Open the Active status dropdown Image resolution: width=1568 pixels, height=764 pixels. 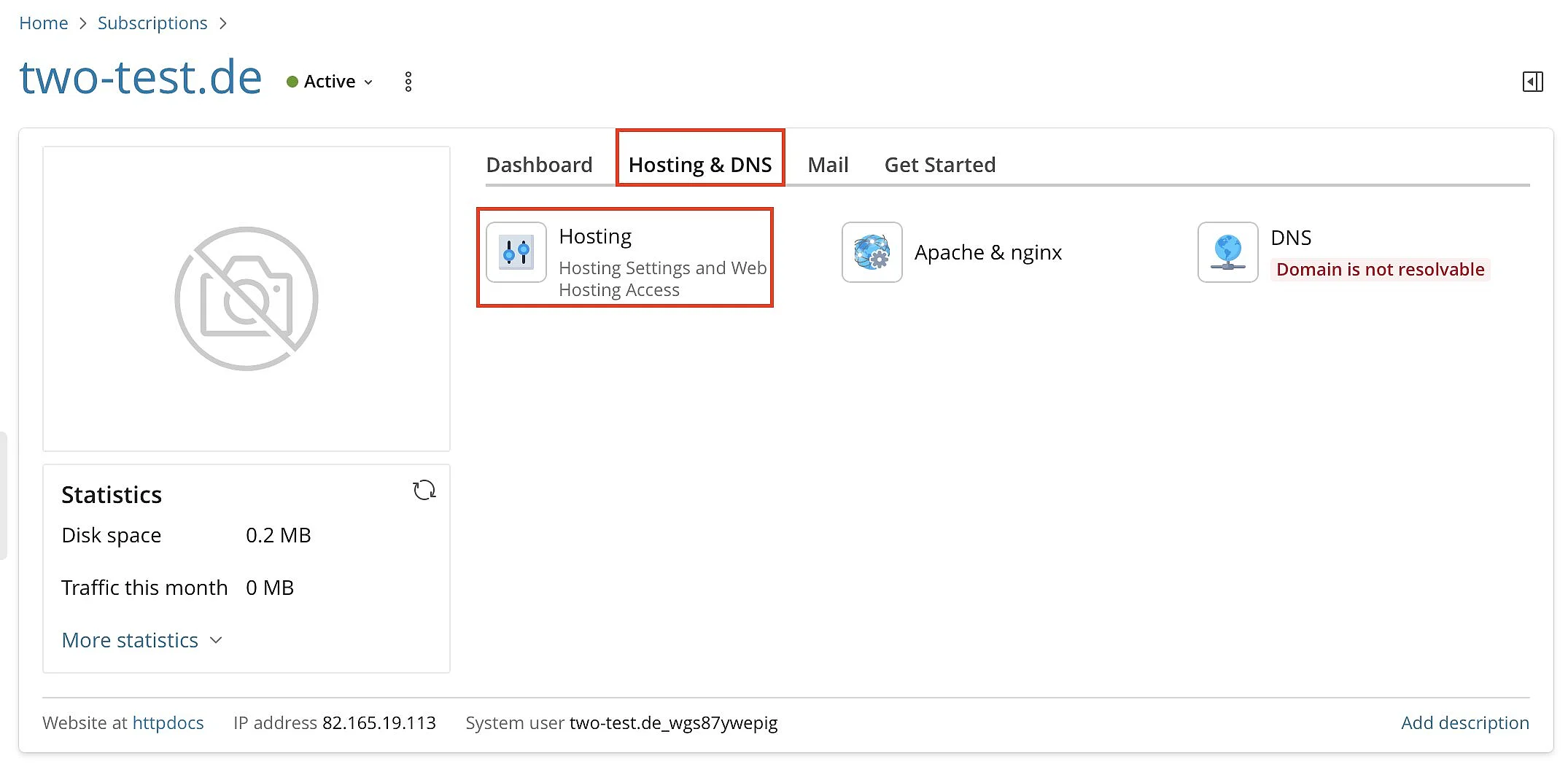point(330,82)
